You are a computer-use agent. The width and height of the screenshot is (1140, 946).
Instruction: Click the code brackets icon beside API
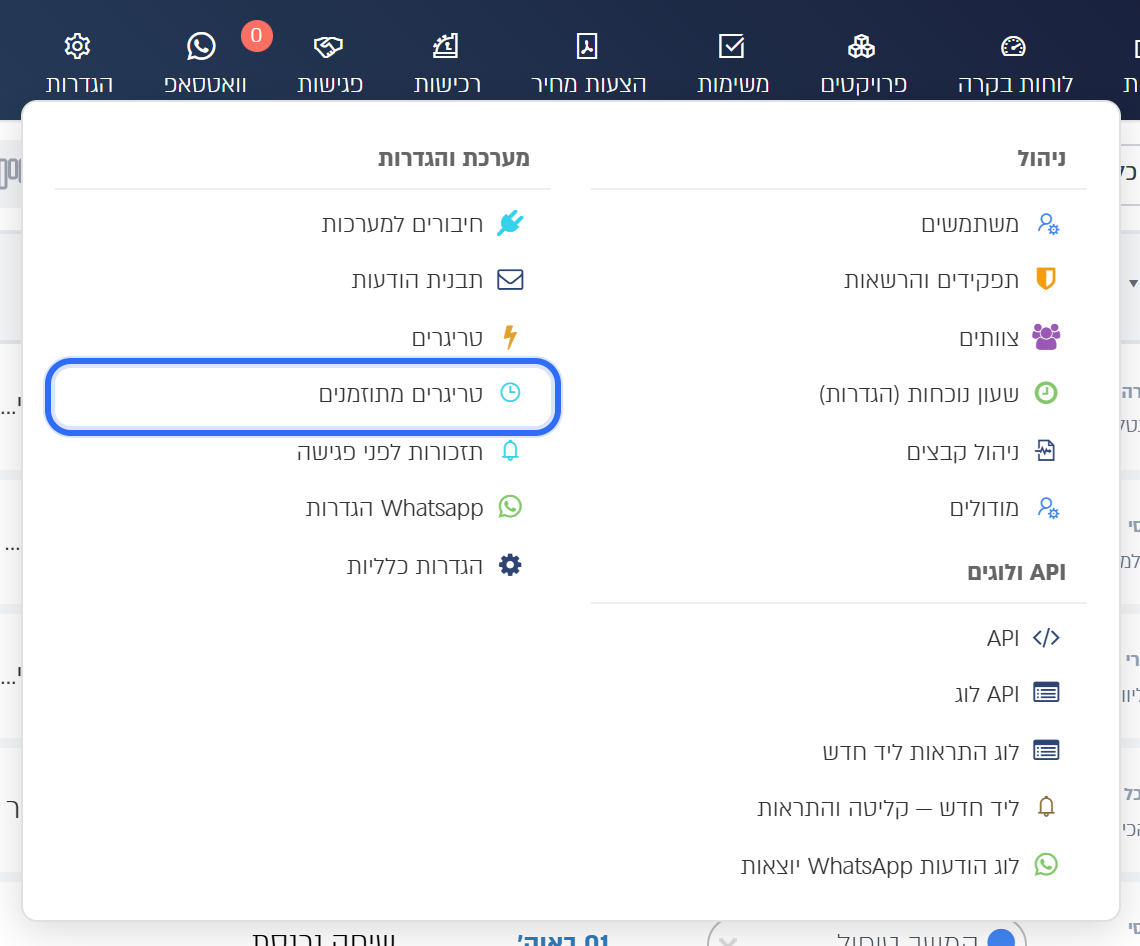point(1046,638)
